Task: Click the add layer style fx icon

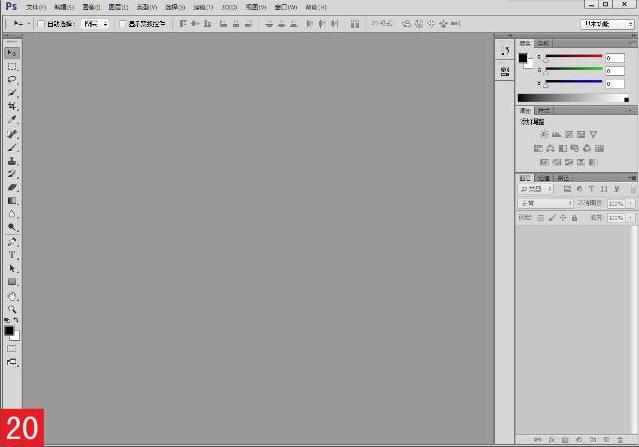Action: click(x=551, y=440)
